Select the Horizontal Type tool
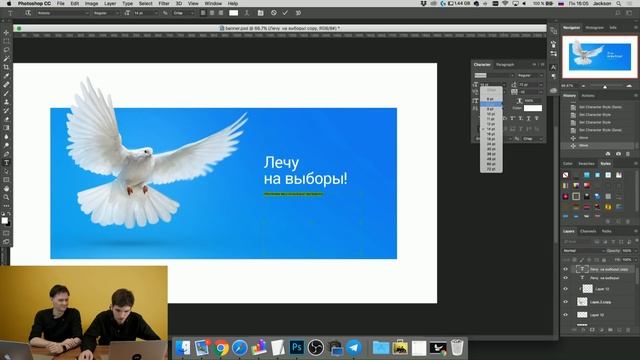The width and height of the screenshot is (640, 360). [6, 162]
